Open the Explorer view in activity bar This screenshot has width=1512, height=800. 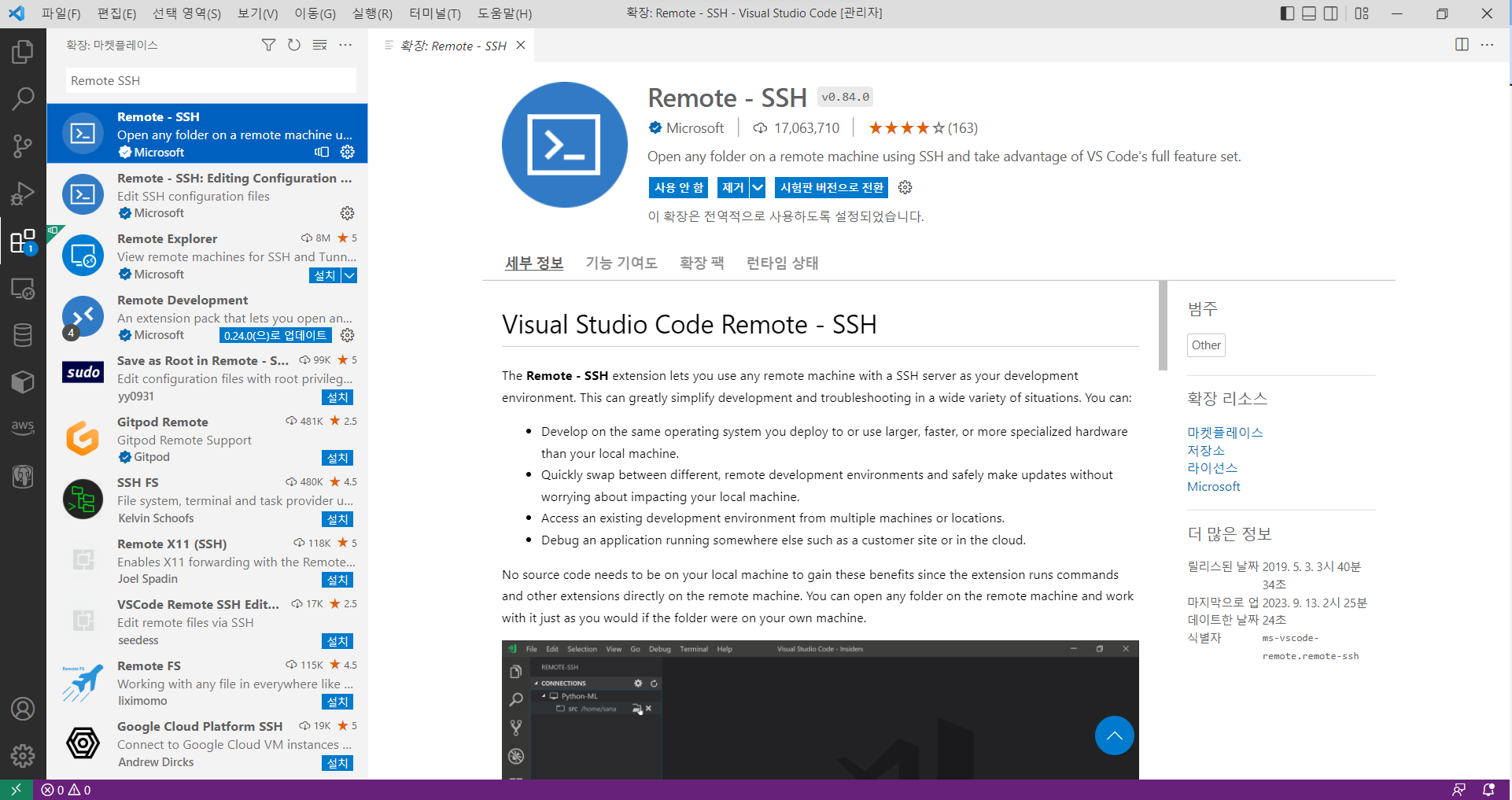(23, 52)
